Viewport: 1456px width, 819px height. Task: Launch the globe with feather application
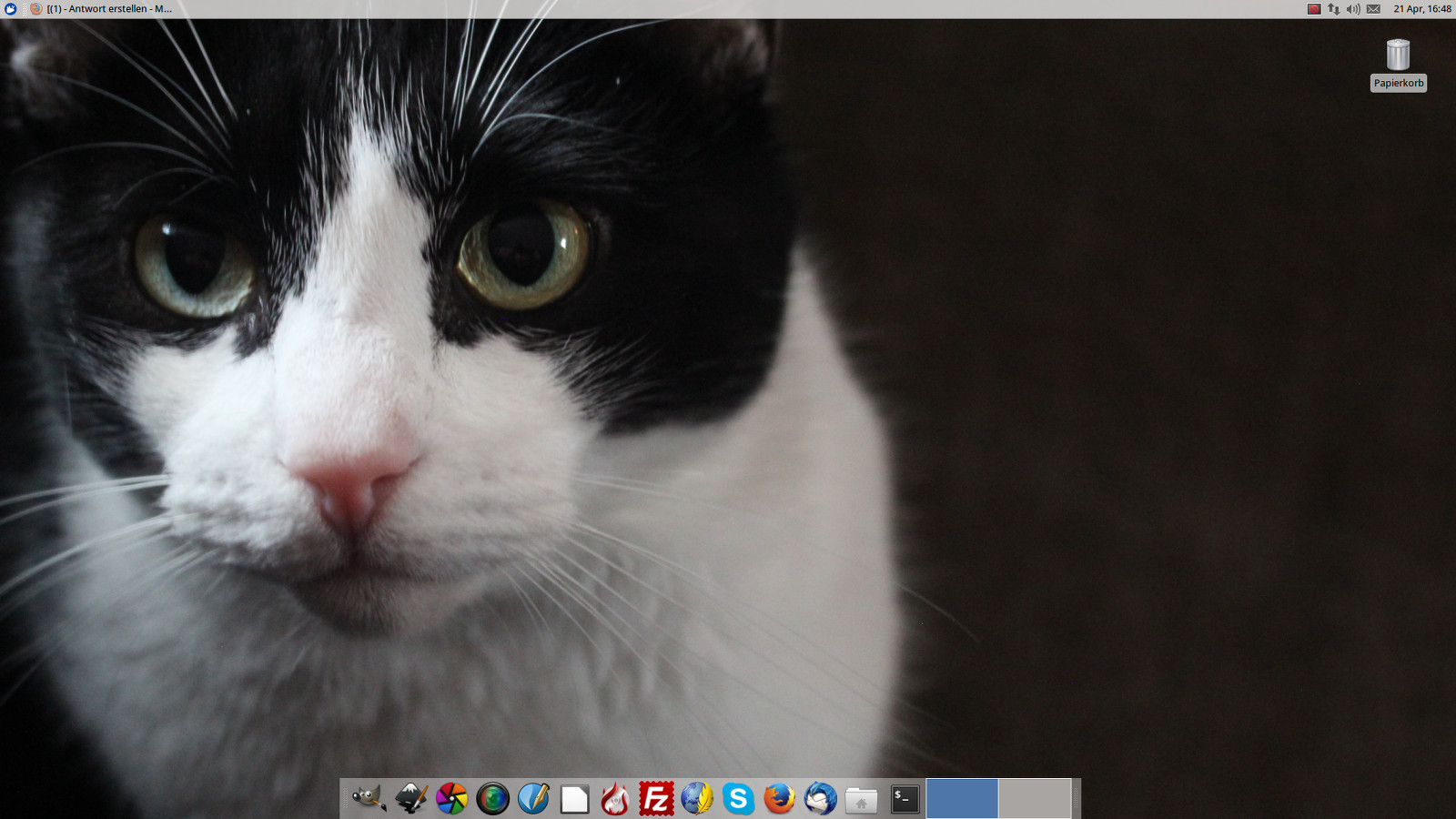(x=697, y=799)
